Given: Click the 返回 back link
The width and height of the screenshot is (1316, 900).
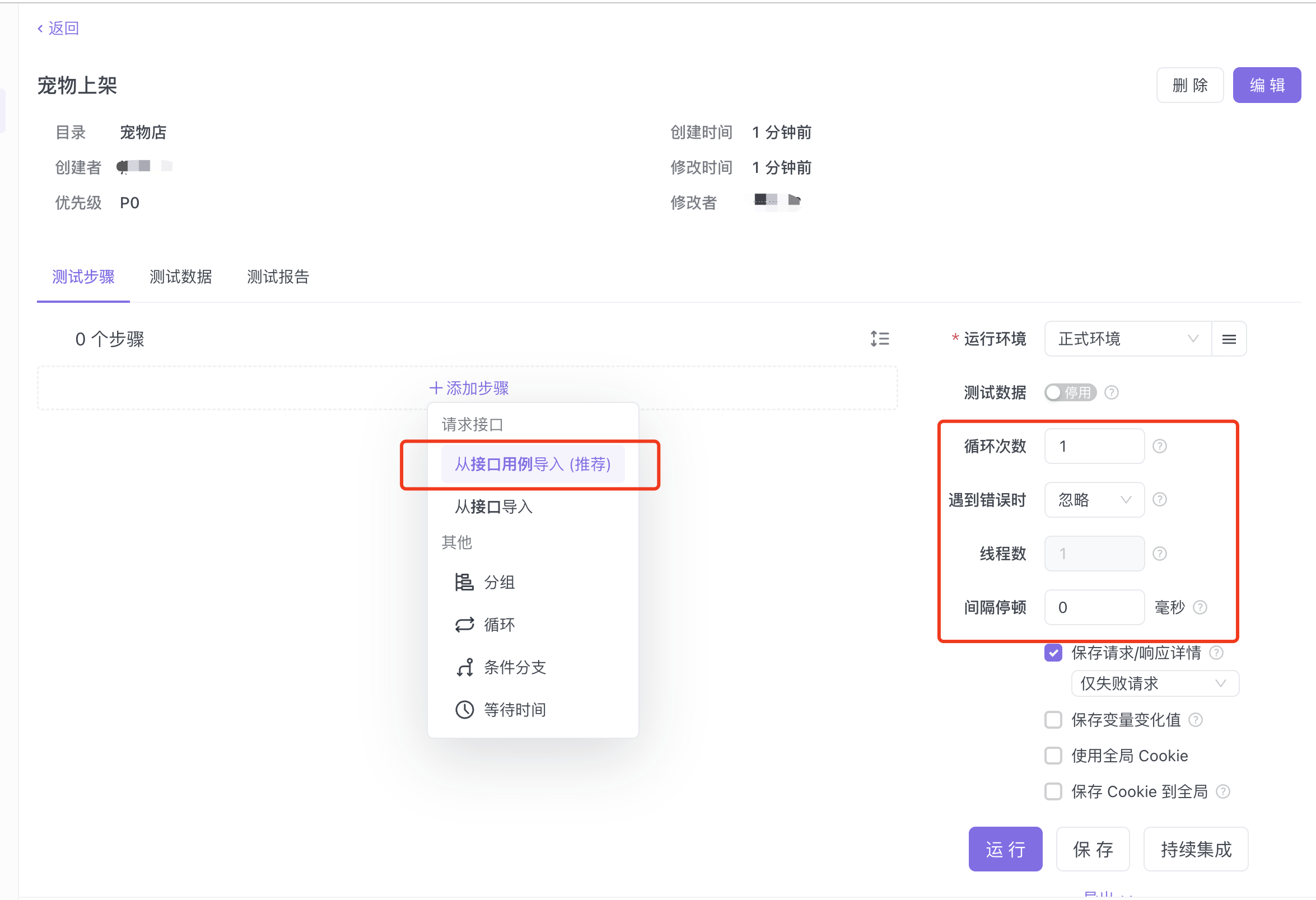Looking at the screenshot, I should coord(58,29).
